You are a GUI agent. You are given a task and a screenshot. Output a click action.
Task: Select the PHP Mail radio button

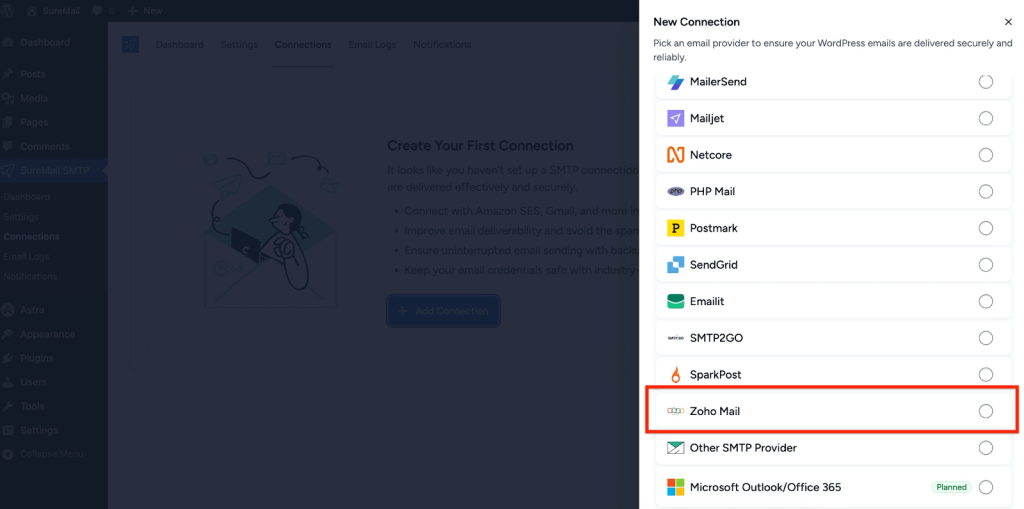point(985,191)
